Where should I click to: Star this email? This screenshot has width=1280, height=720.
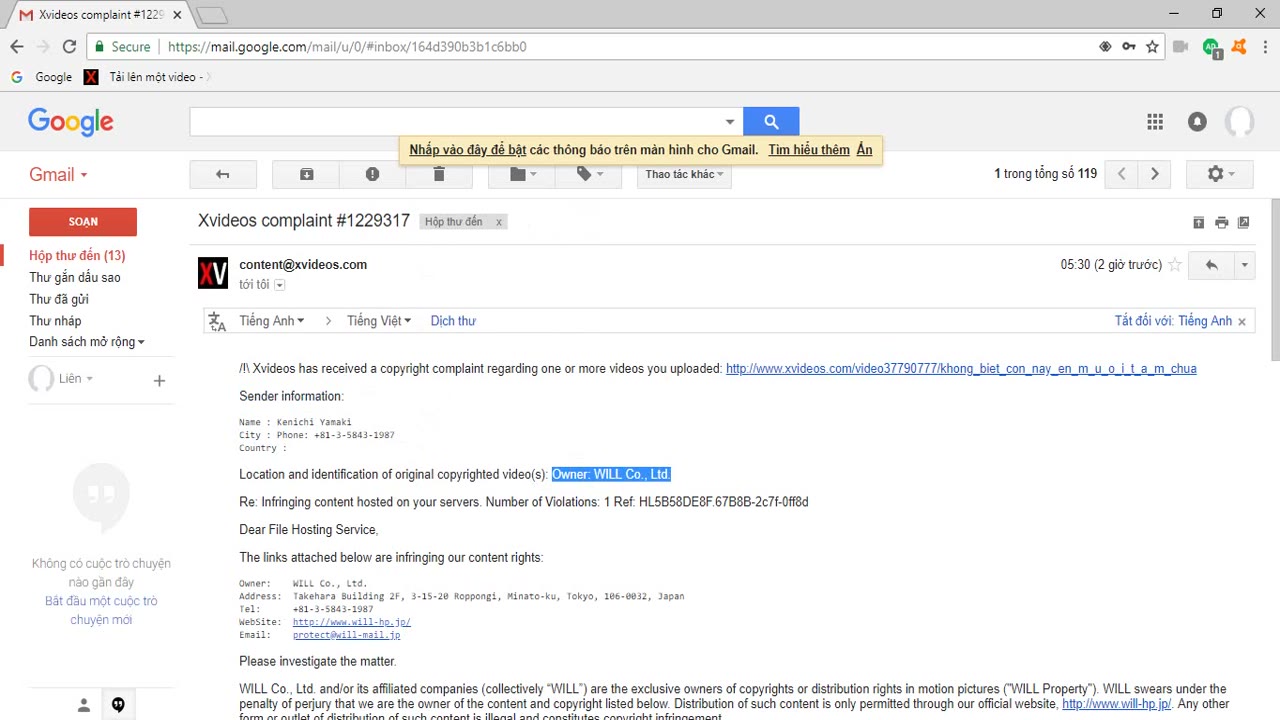pos(1175,265)
